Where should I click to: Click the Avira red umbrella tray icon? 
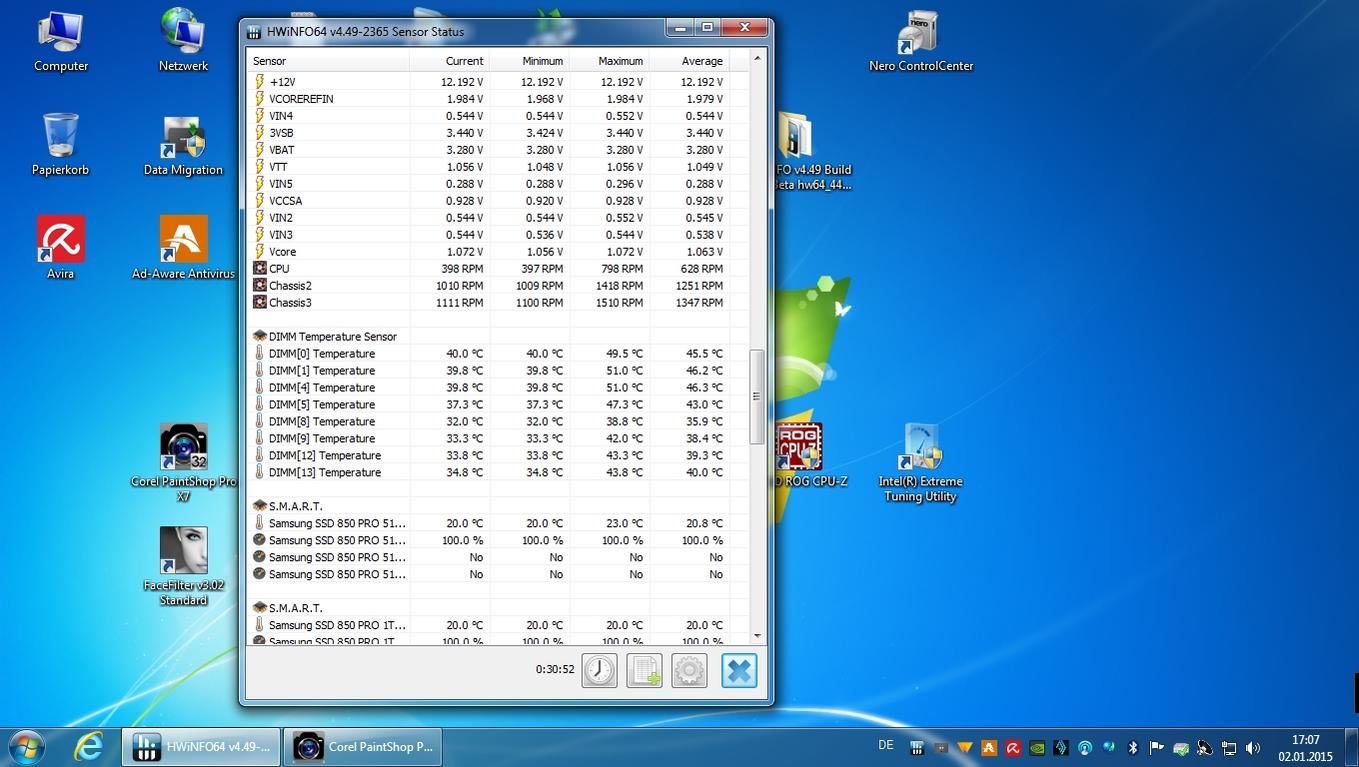point(1013,748)
